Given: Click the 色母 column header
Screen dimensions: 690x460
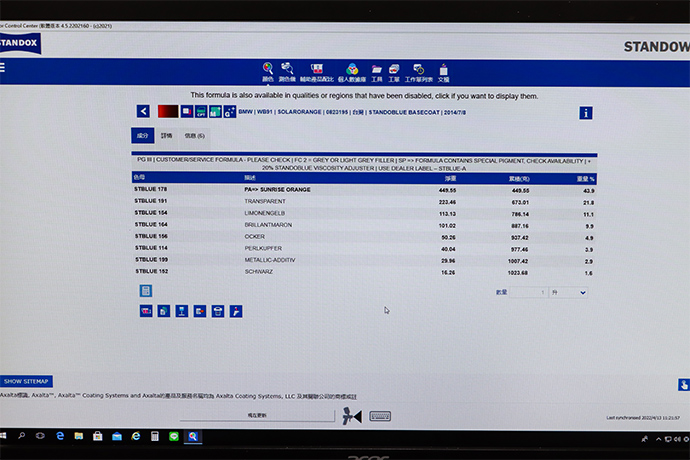Looking at the screenshot, I should pyautogui.click(x=139, y=177).
